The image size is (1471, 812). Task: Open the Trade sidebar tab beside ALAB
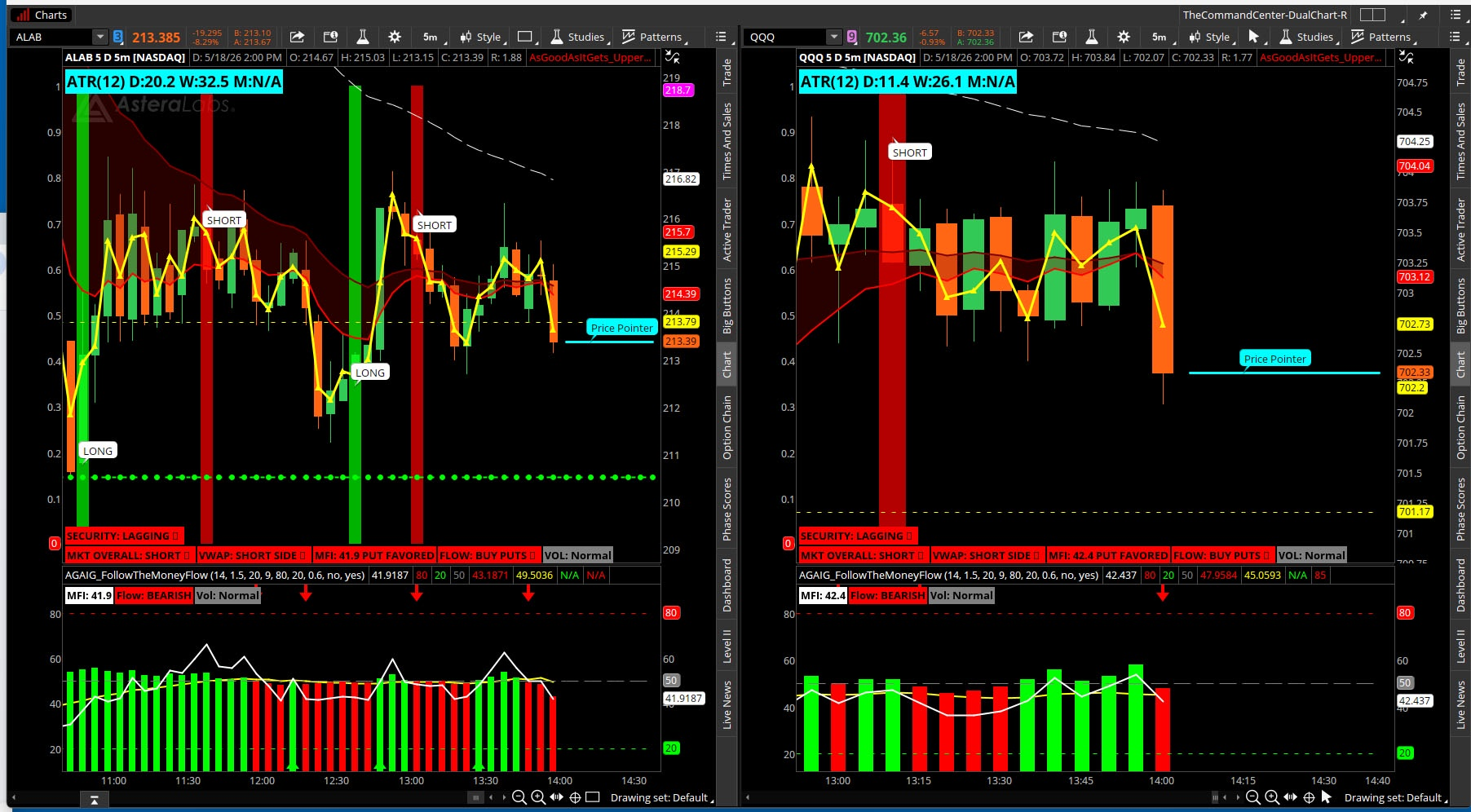coord(727,73)
